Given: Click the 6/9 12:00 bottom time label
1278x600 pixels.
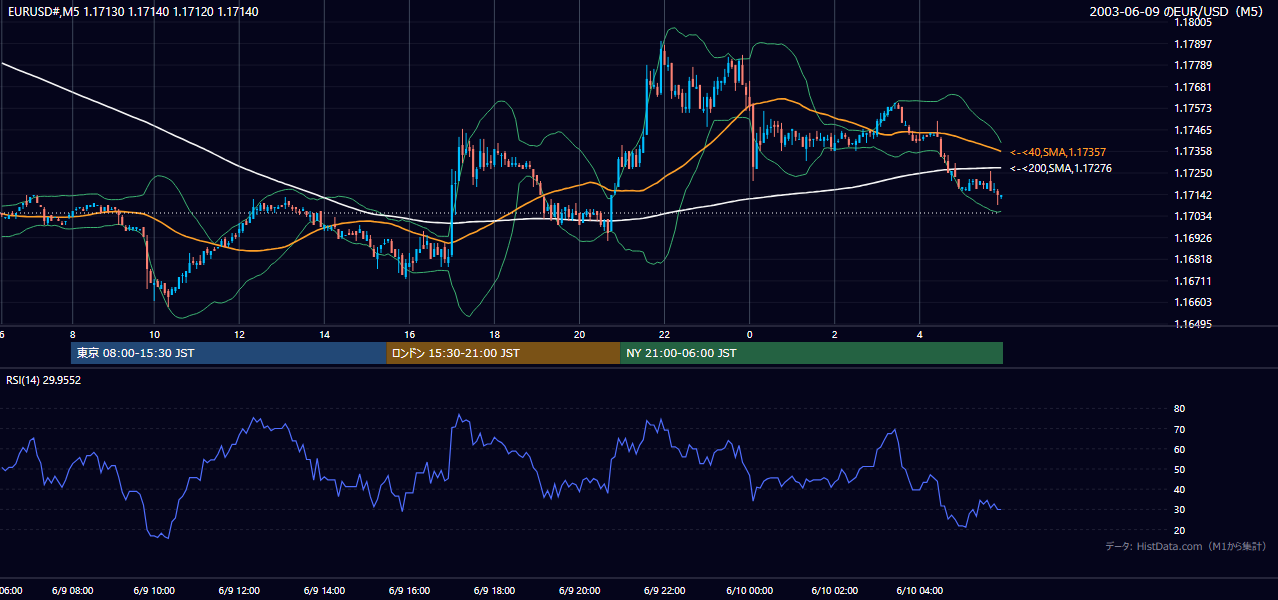Looking at the screenshot, I should click(240, 590).
